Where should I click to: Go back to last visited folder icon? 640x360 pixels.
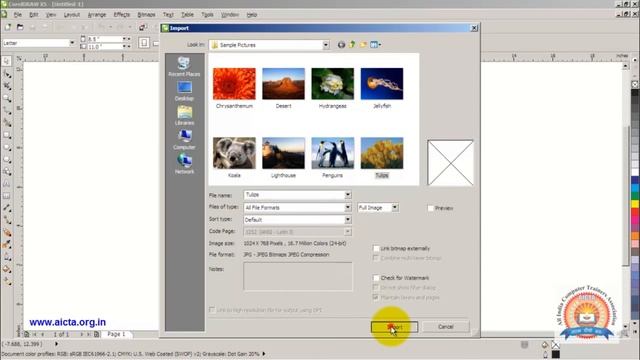pos(341,45)
